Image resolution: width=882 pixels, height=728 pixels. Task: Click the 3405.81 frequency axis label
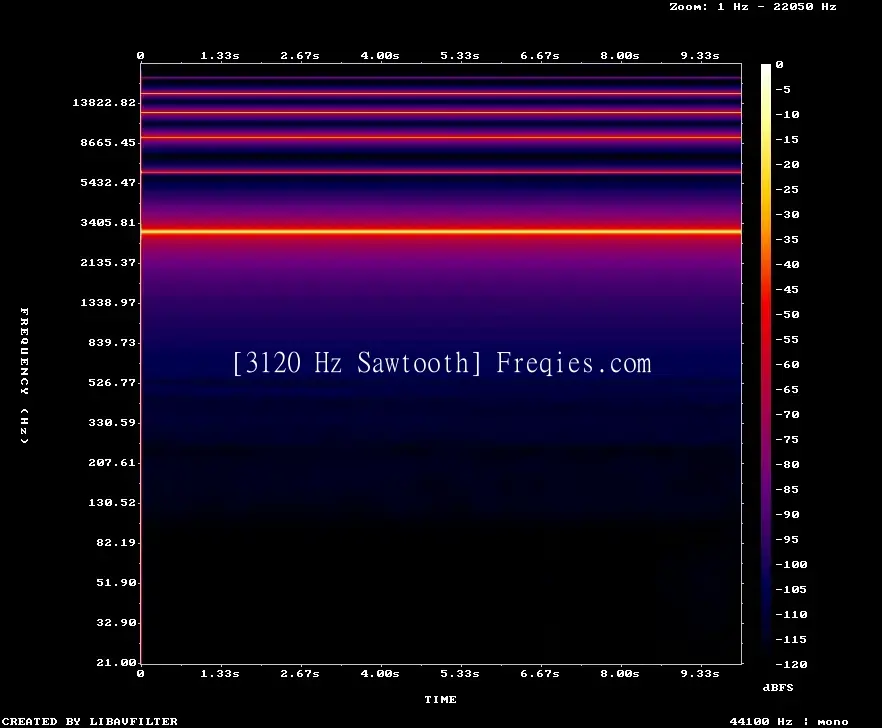(x=108, y=222)
